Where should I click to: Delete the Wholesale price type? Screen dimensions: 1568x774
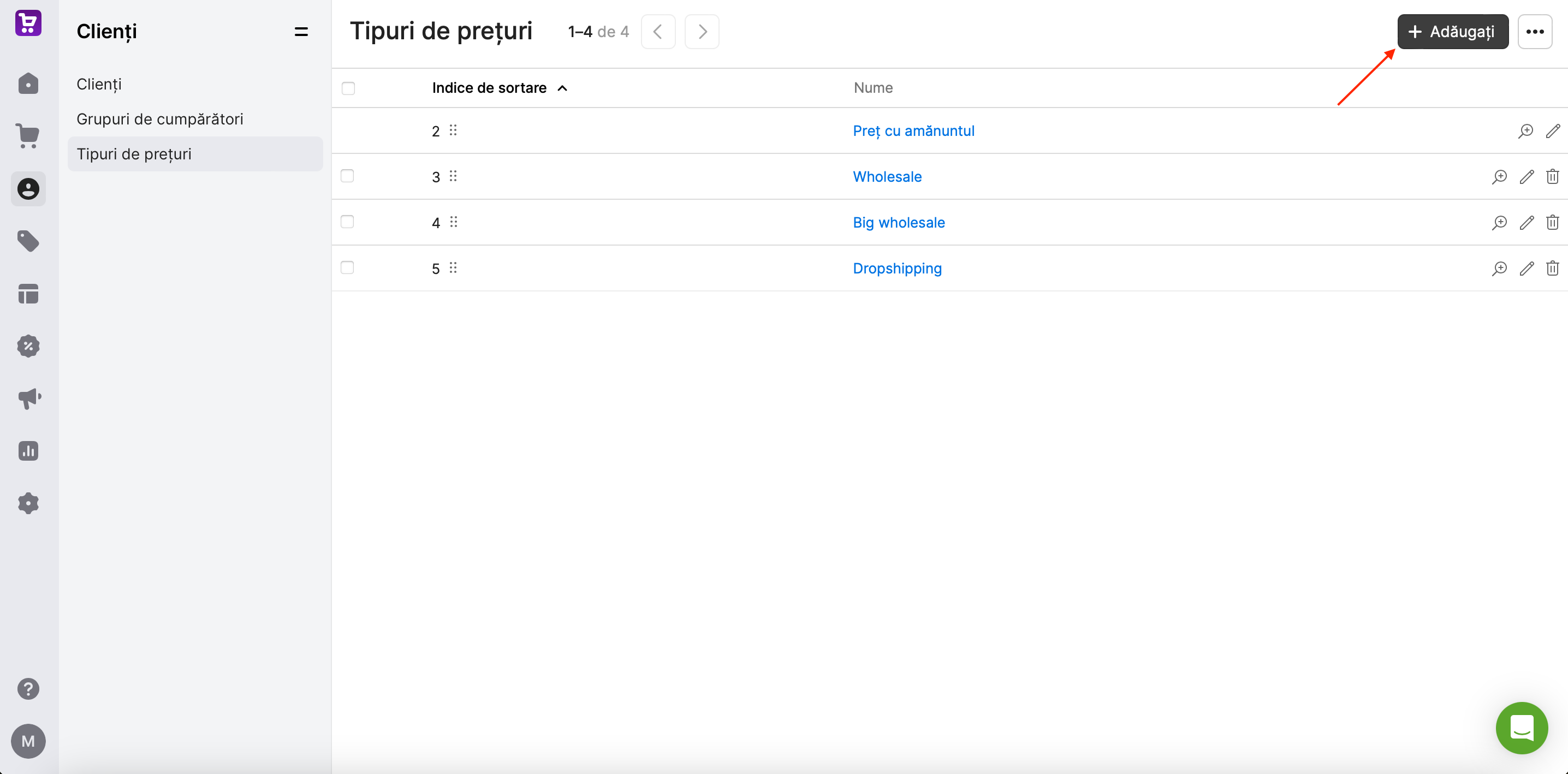coord(1552,176)
